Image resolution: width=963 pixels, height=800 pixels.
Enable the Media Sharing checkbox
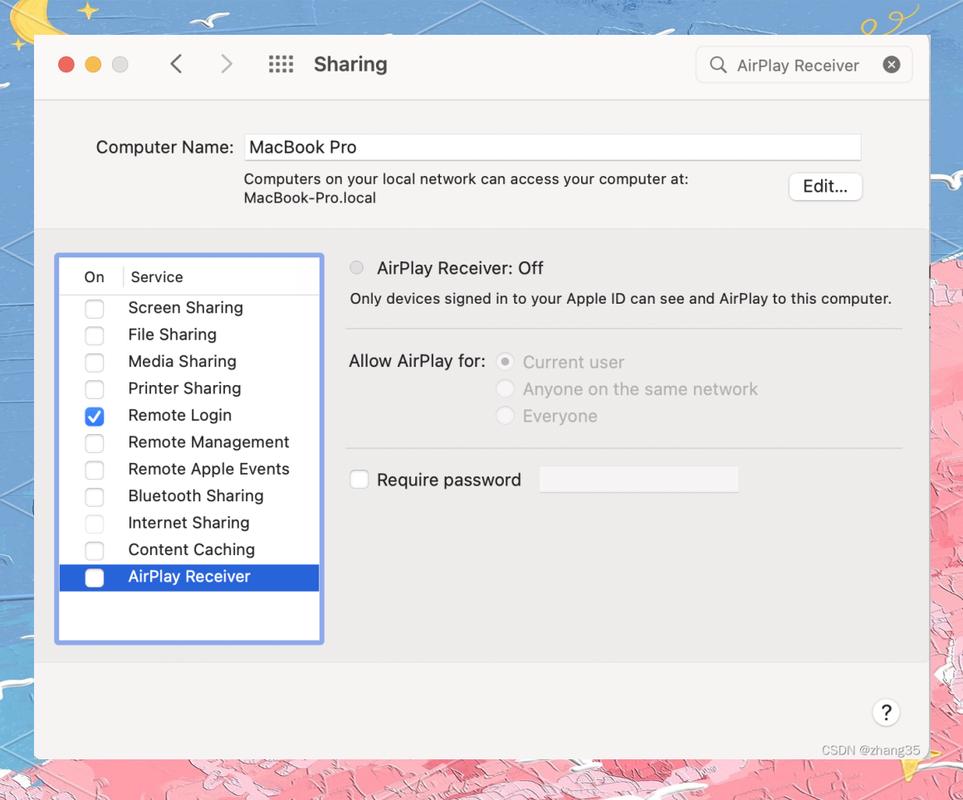pos(94,362)
